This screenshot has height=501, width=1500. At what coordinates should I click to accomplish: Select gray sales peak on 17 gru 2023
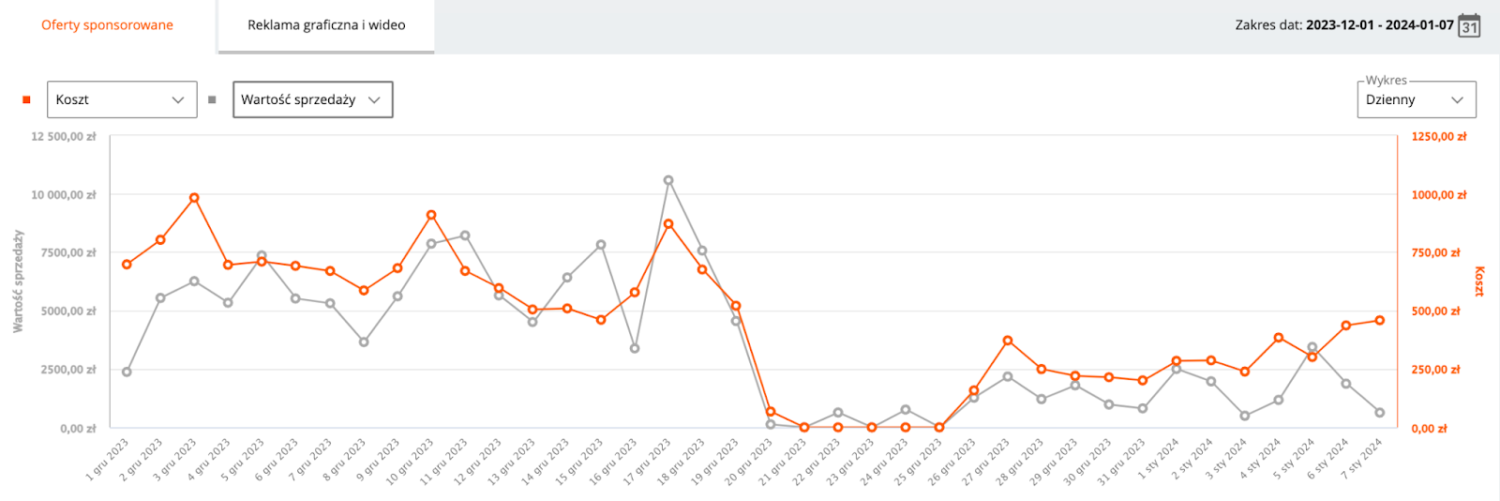(668, 180)
